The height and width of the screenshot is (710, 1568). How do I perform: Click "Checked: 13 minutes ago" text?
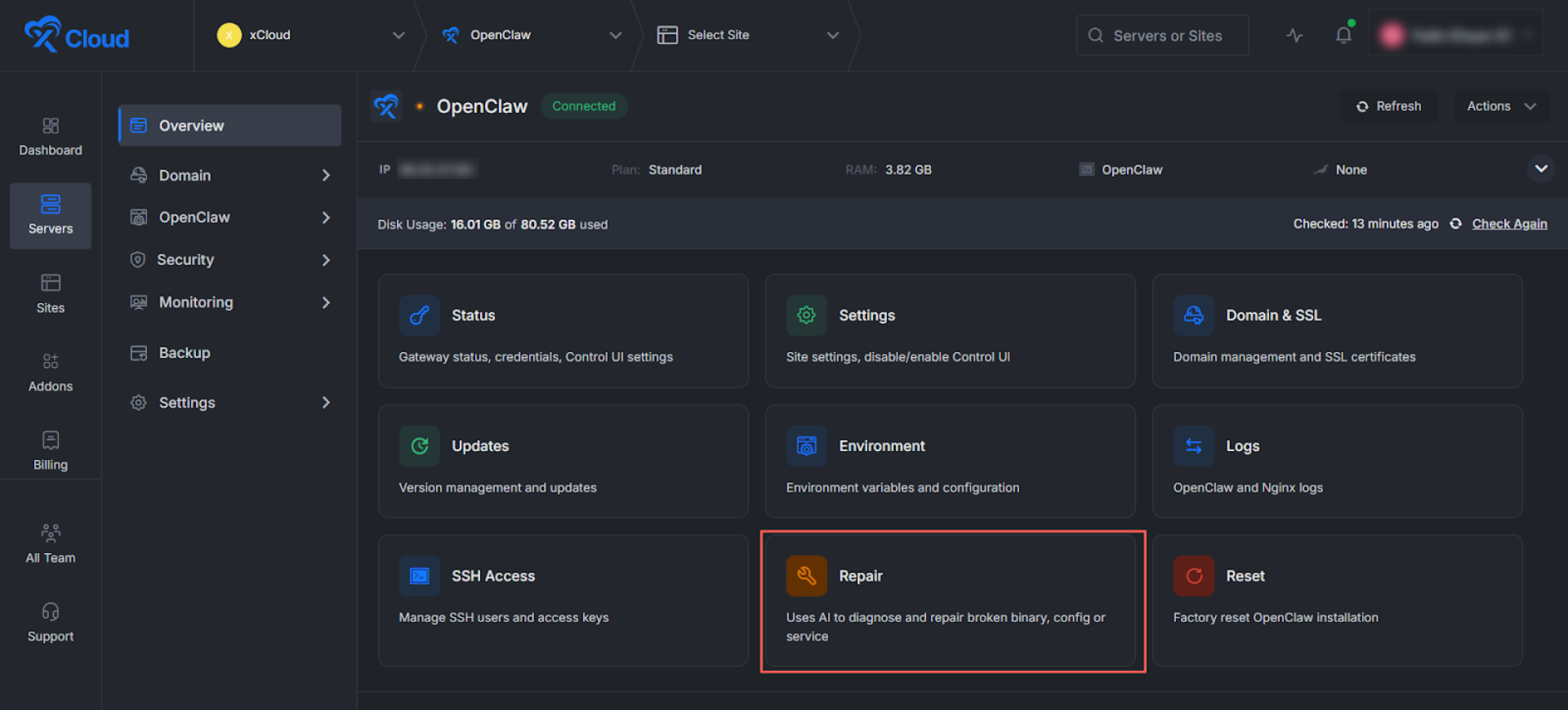click(1365, 224)
